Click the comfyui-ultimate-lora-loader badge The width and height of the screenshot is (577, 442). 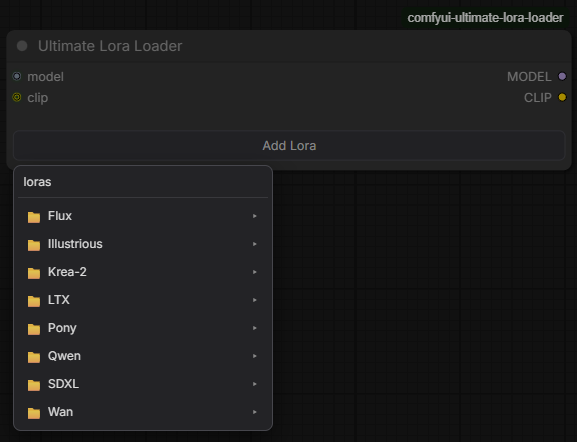tap(485, 18)
